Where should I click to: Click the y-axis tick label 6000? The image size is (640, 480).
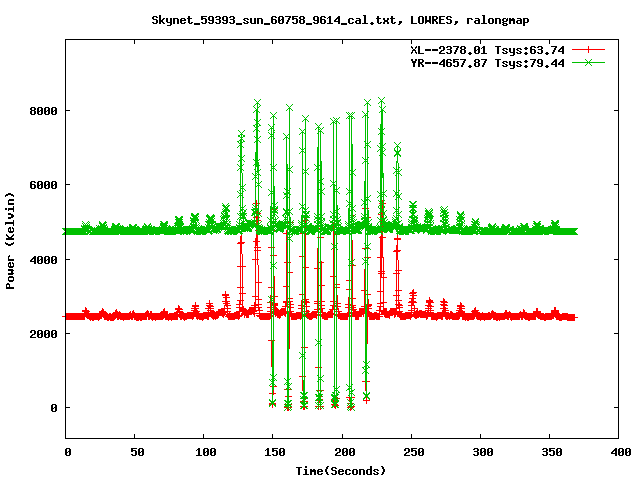(x=43, y=185)
